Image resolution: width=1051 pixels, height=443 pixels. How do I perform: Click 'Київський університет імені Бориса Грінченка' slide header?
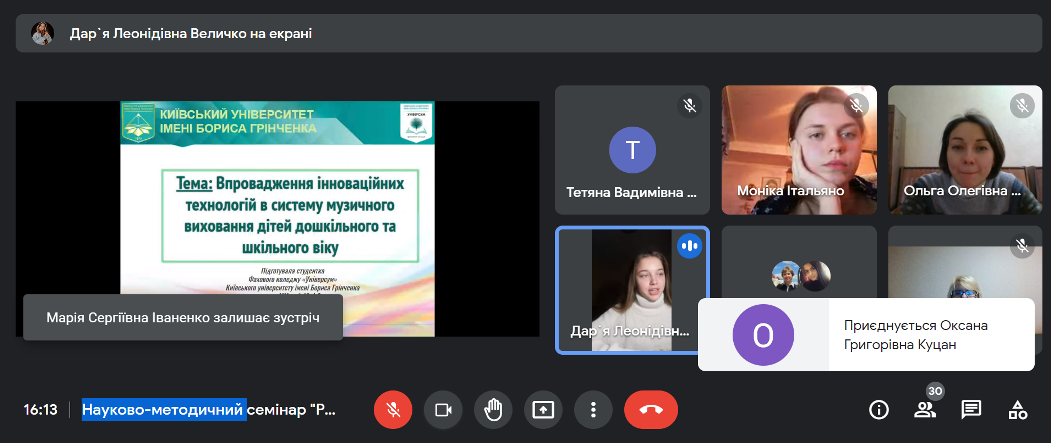click(x=238, y=121)
